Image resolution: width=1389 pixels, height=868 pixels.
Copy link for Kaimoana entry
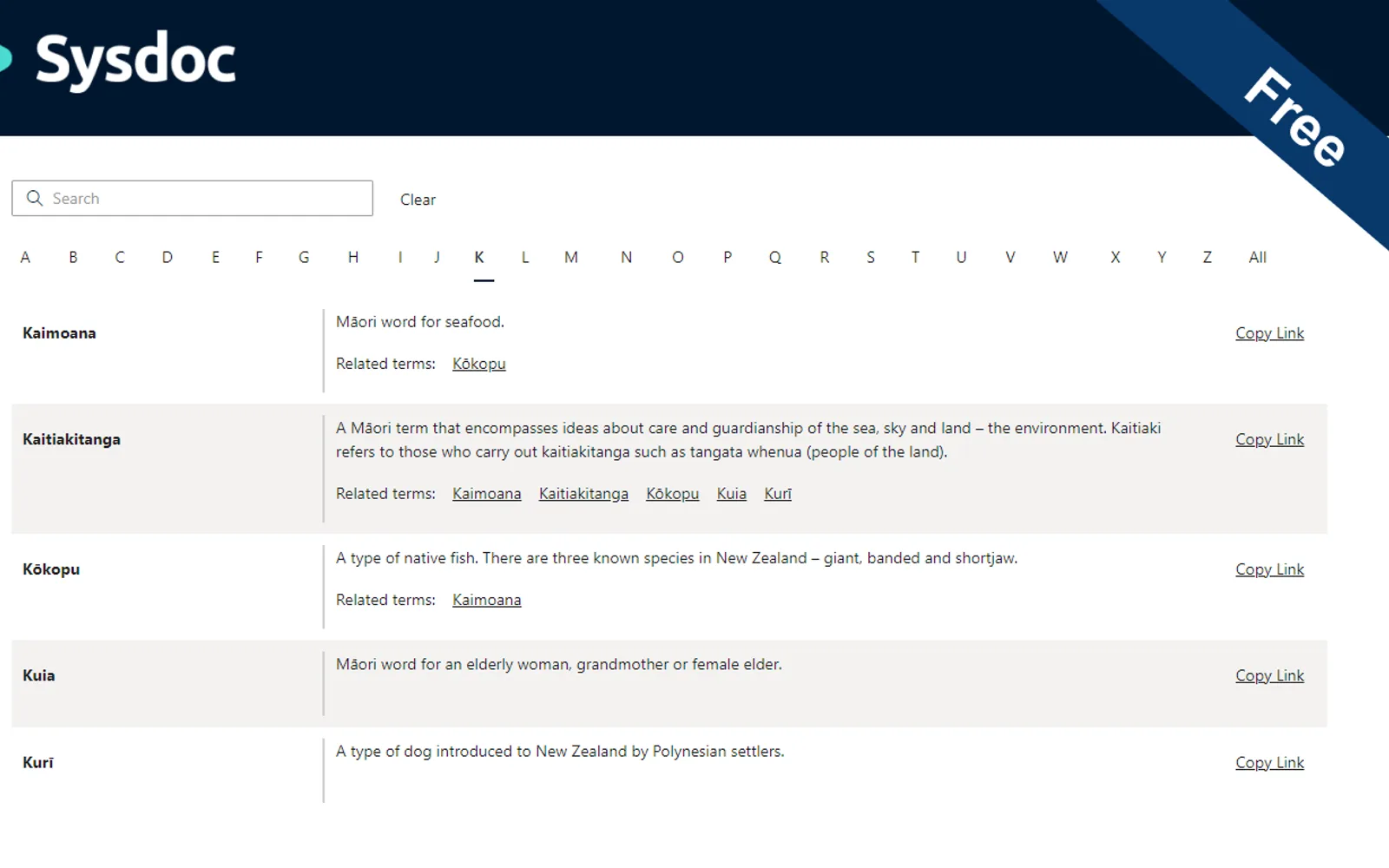coord(1269,333)
